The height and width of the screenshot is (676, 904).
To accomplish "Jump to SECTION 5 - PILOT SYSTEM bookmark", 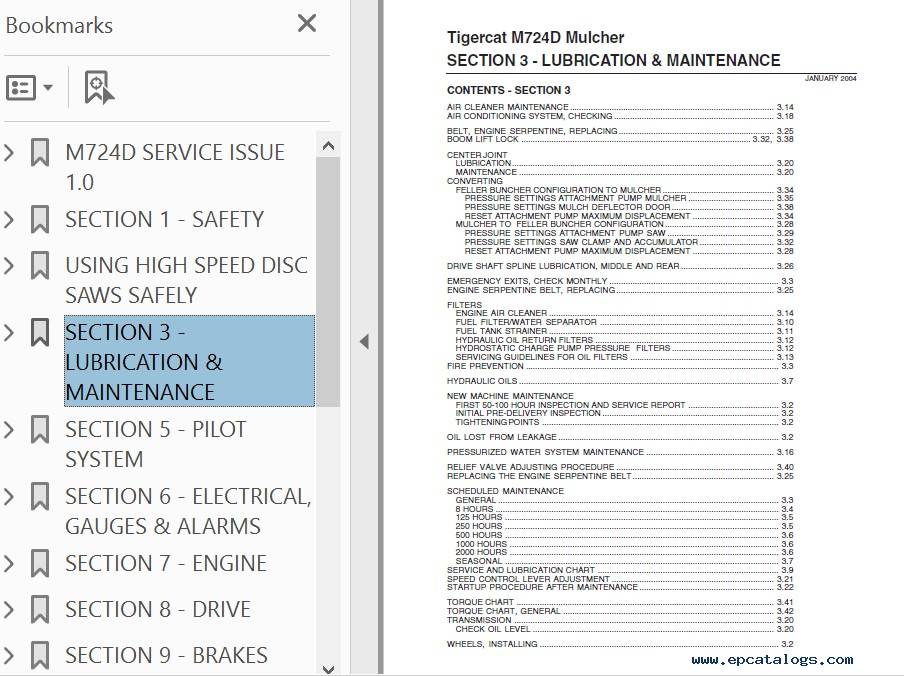I will 156,444.
